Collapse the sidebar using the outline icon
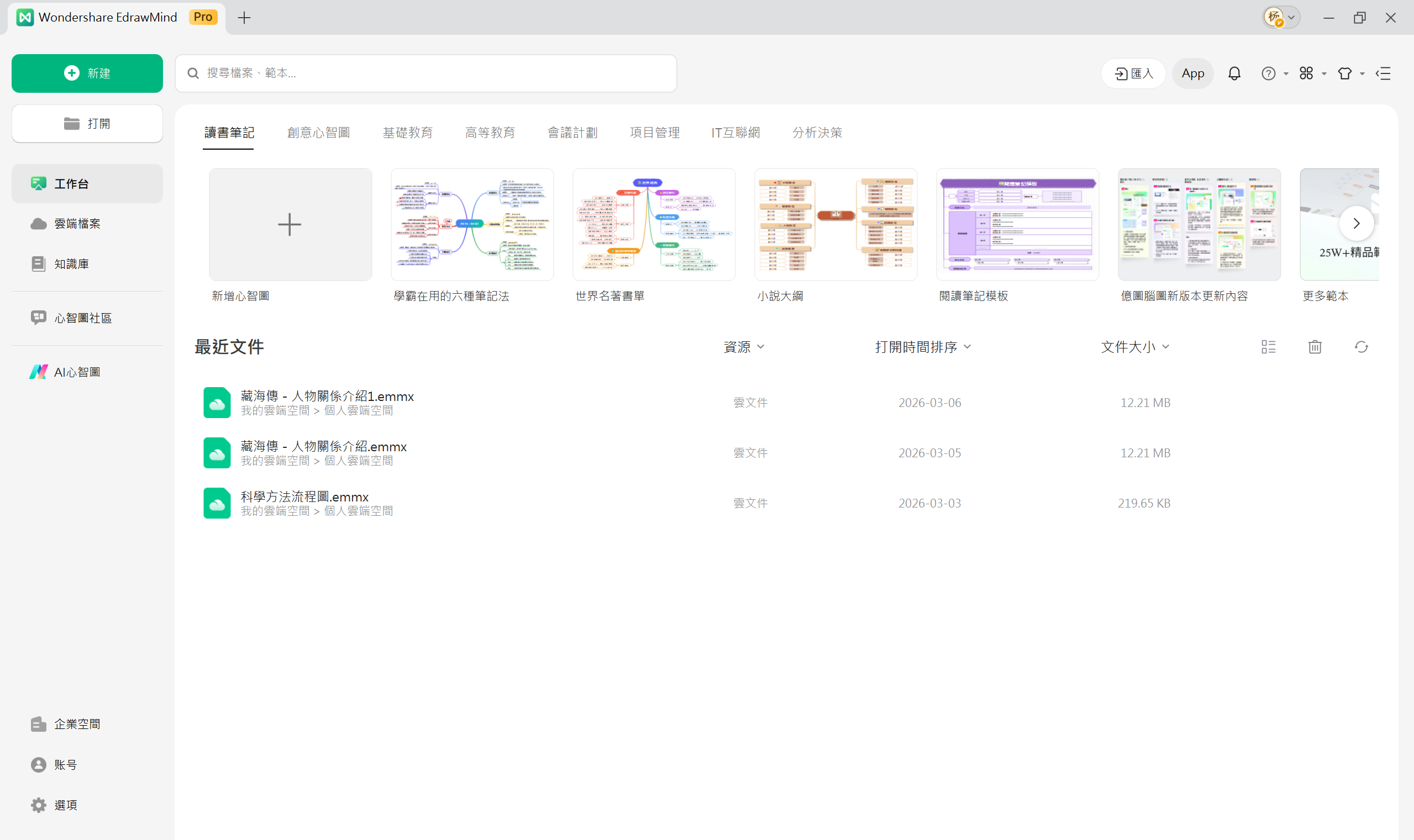The width and height of the screenshot is (1414, 840). tap(1384, 74)
